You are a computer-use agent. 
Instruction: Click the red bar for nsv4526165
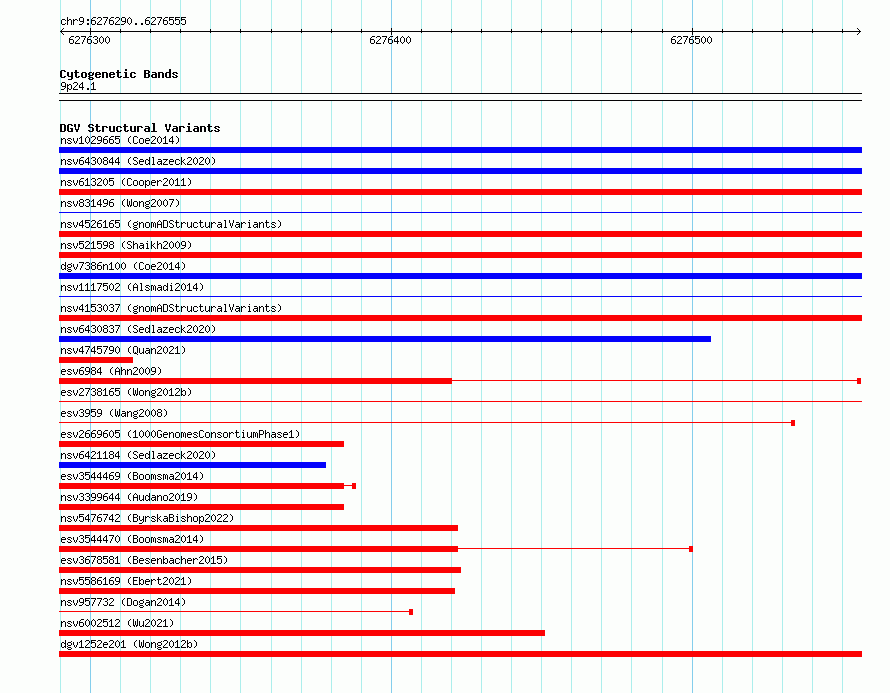tap(460, 234)
